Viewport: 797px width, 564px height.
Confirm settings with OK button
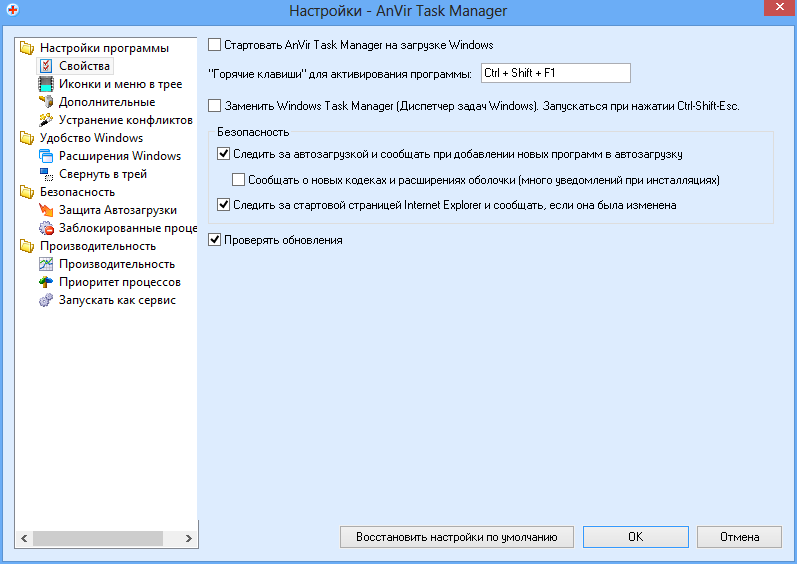(x=635, y=537)
